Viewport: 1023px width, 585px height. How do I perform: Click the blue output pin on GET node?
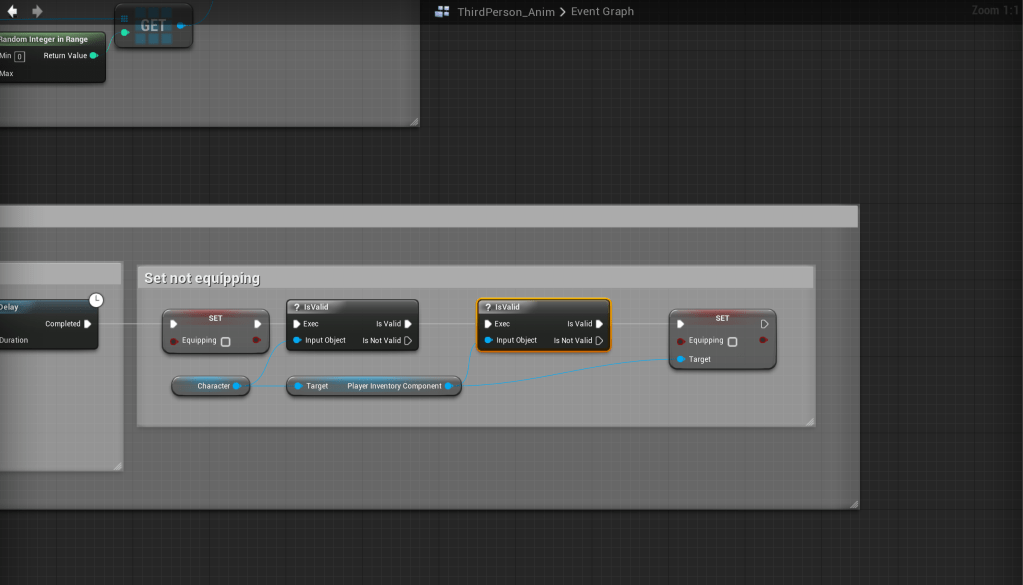tap(181, 26)
